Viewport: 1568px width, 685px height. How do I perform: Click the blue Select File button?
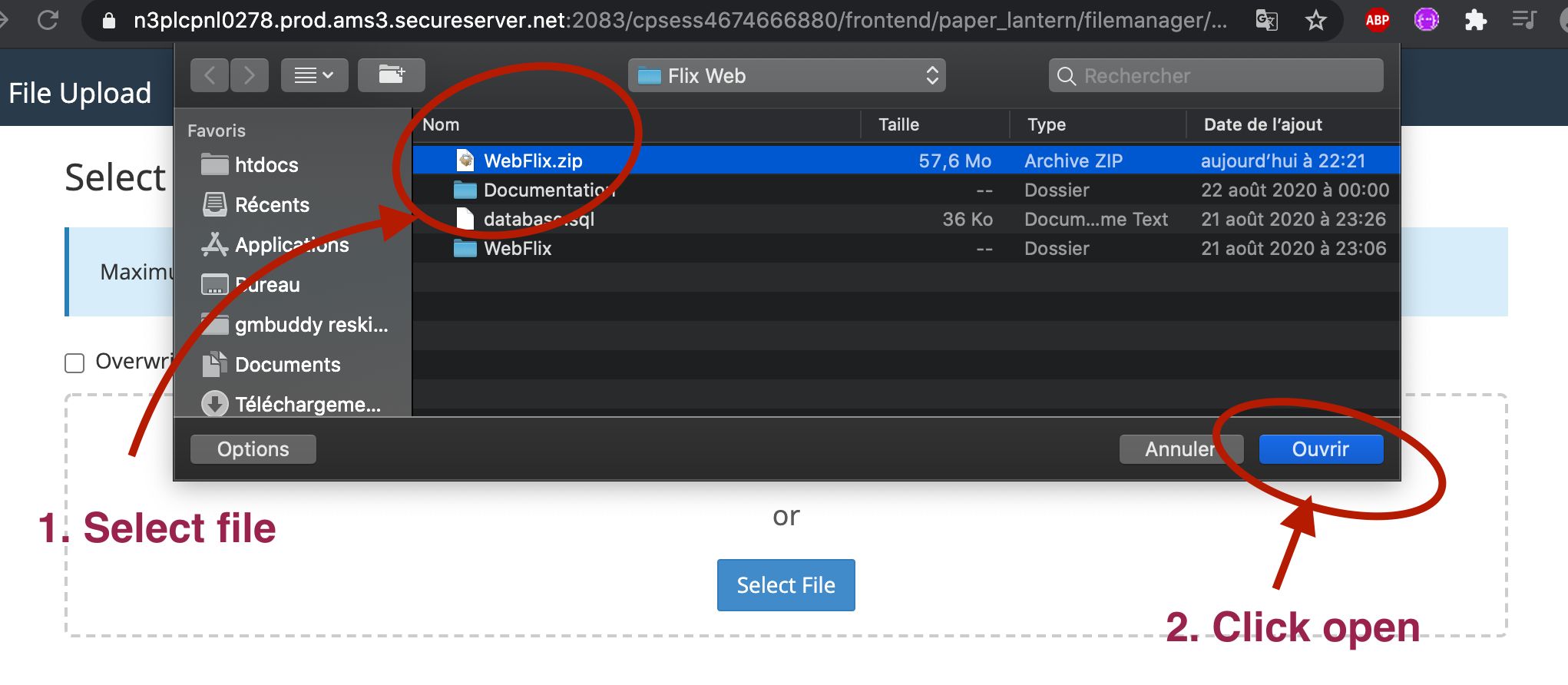pyautogui.click(x=786, y=585)
